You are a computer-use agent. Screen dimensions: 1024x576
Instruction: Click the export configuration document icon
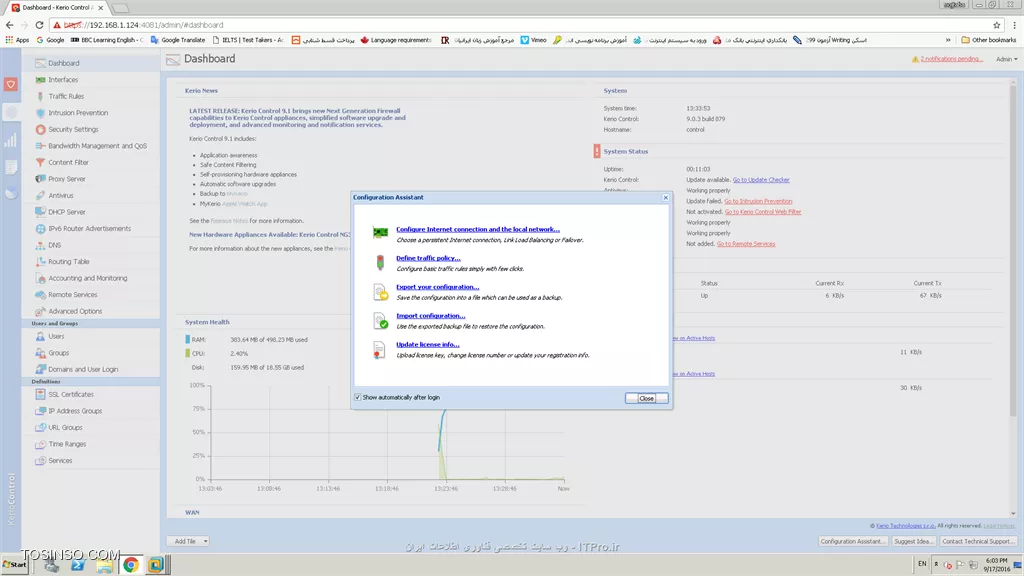(x=380, y=292)
